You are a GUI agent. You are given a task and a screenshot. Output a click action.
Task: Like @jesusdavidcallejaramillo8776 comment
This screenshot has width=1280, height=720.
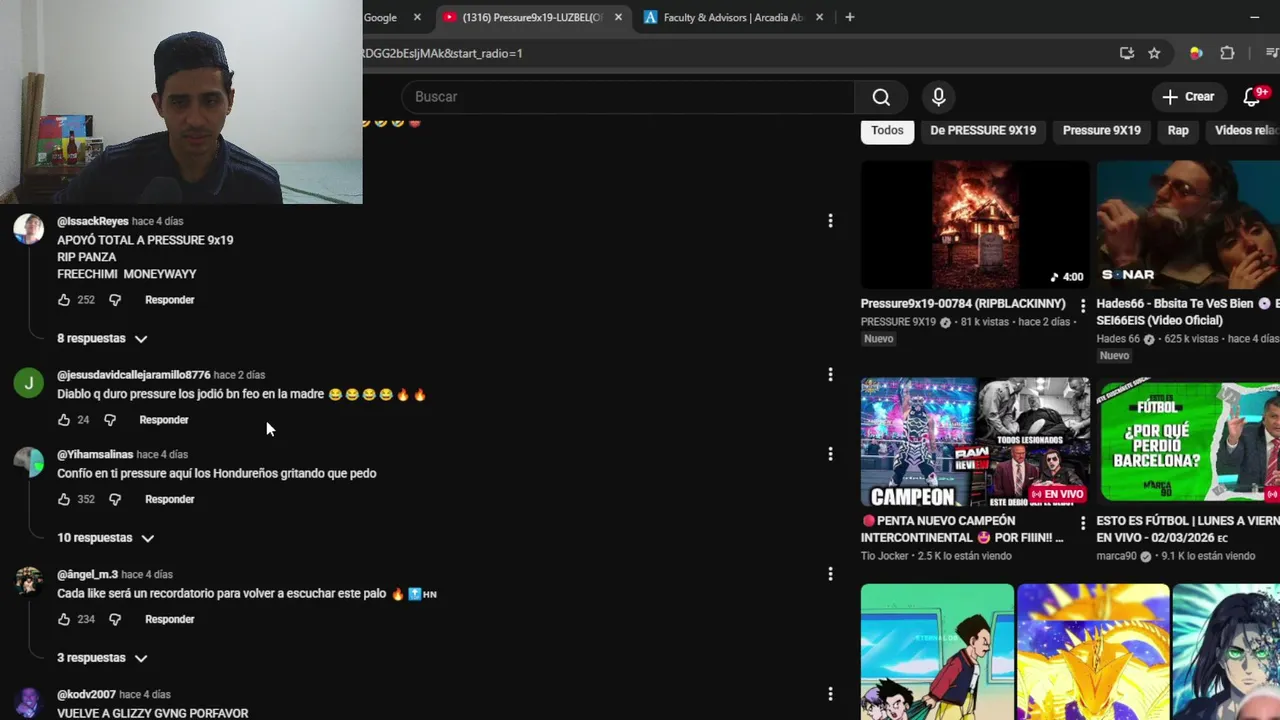pos(64,420)
